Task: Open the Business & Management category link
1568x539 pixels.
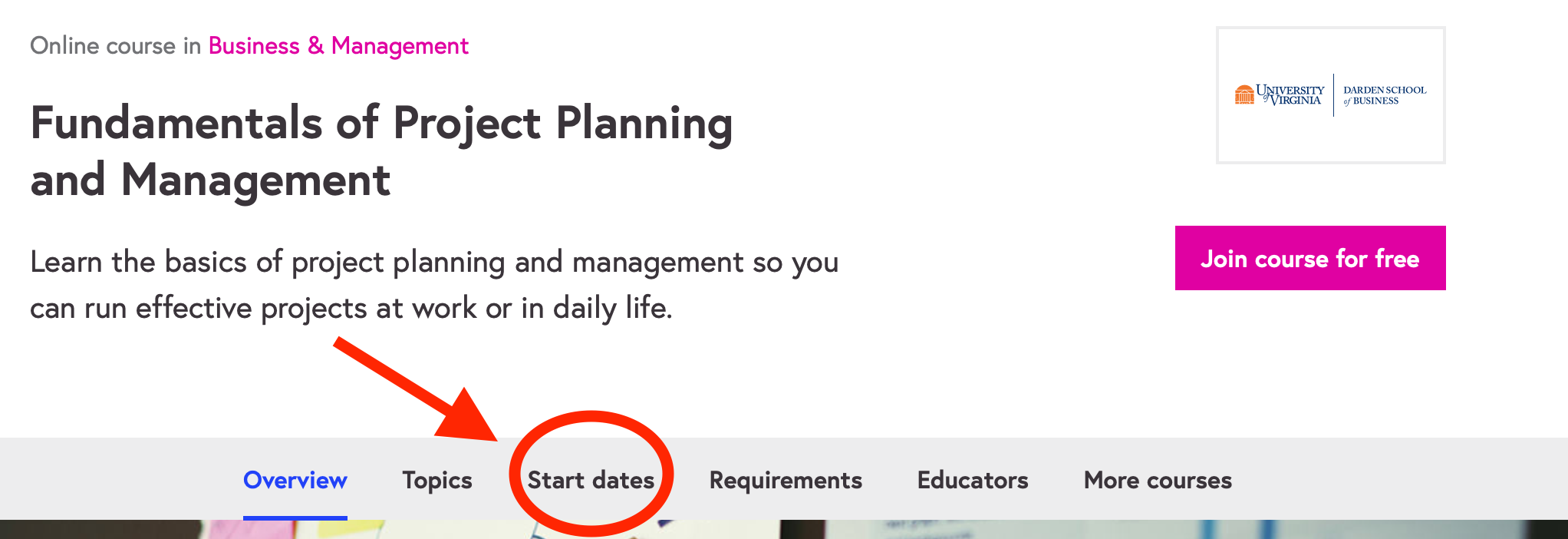Action: point(338,46)
